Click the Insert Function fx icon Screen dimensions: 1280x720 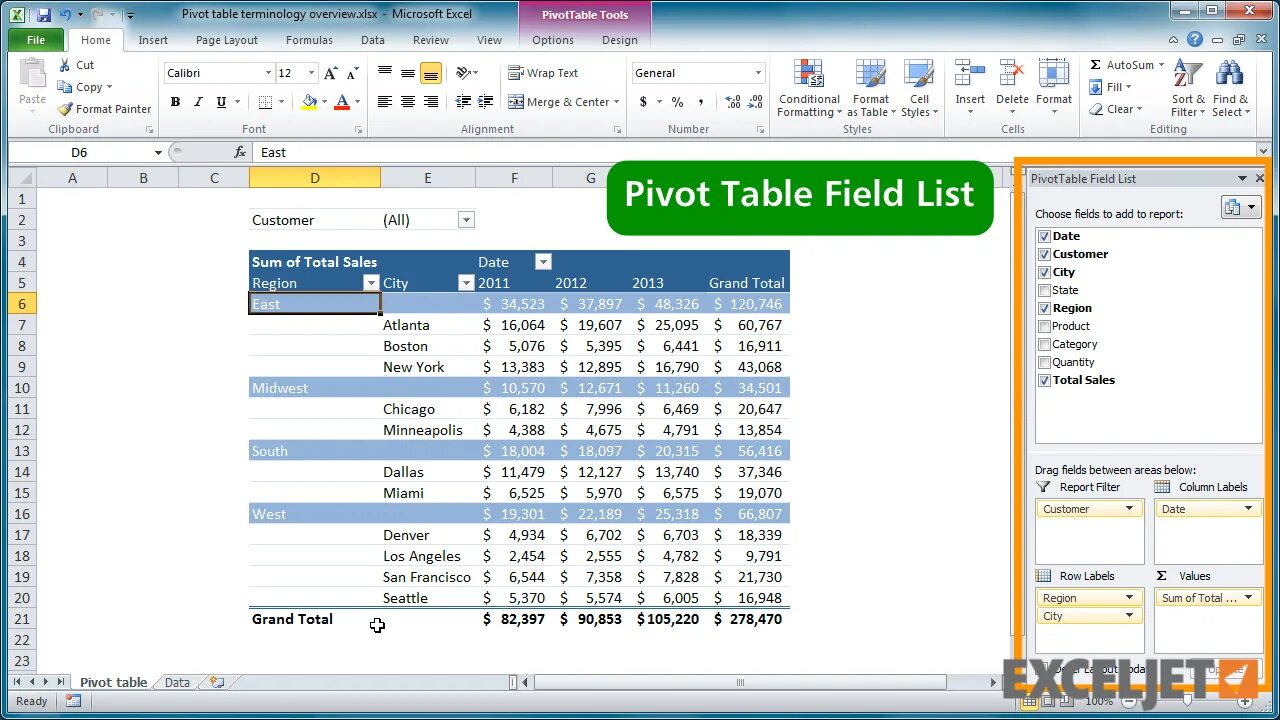click(240, 152)
